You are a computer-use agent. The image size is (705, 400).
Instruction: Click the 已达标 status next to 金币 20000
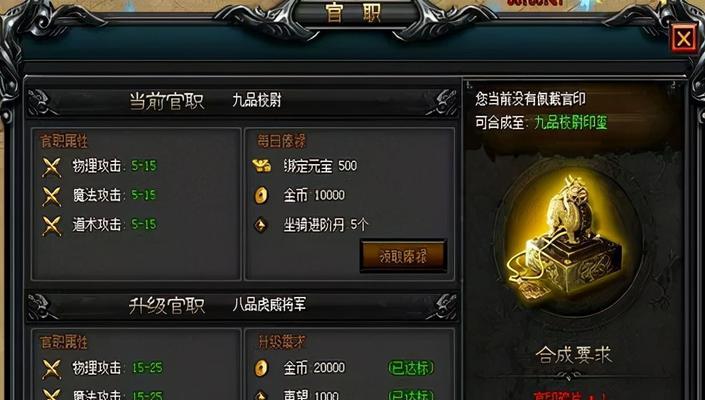pos(411,368)
